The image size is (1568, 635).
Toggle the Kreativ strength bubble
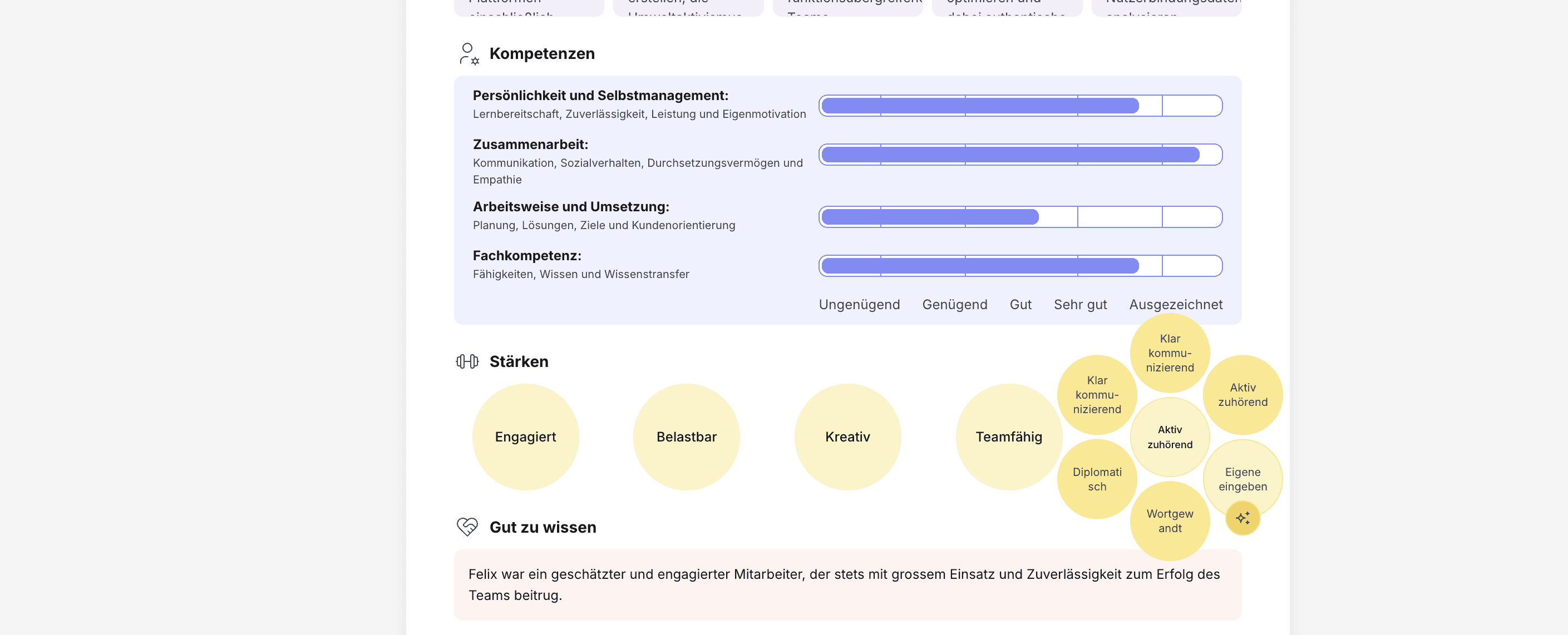click(847, 436)
